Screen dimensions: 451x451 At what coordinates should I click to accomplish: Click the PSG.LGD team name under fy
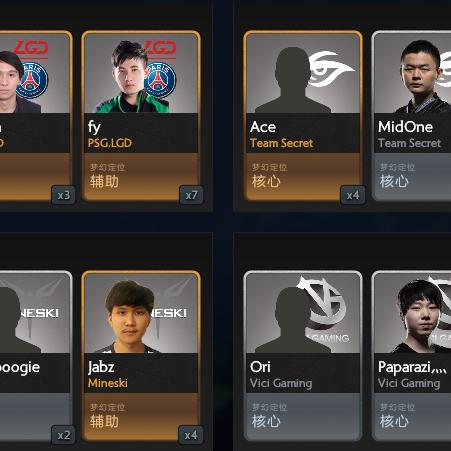110,143
